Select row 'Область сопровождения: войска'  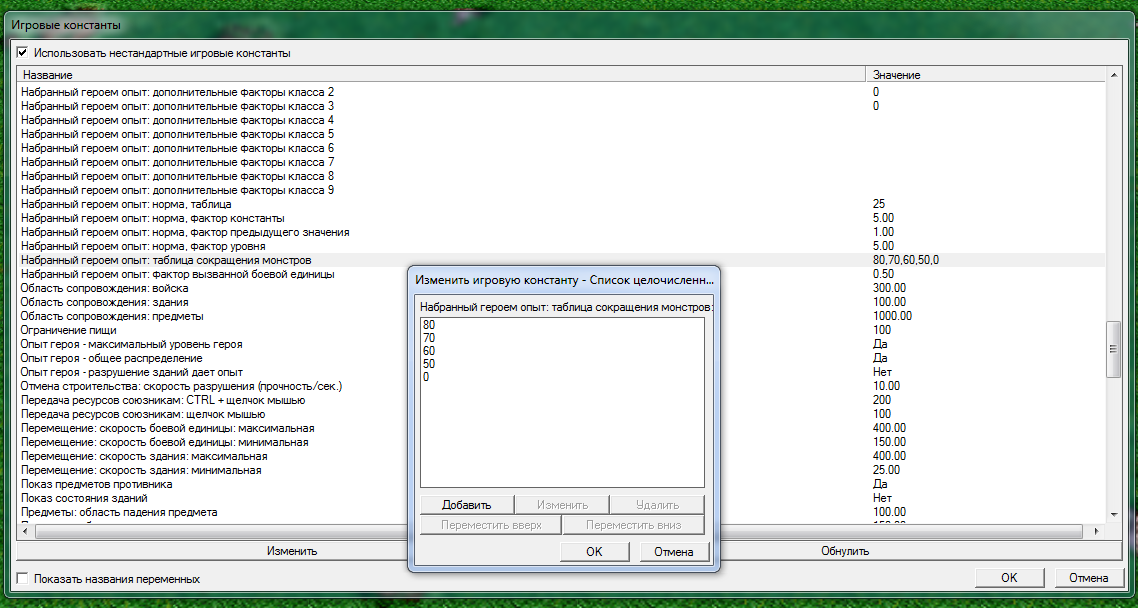(213, 288)
